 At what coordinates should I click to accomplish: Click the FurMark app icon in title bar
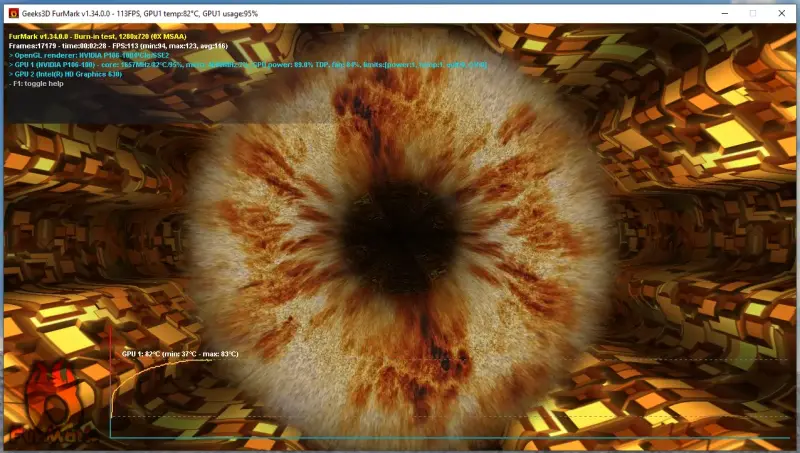(14, 13)
